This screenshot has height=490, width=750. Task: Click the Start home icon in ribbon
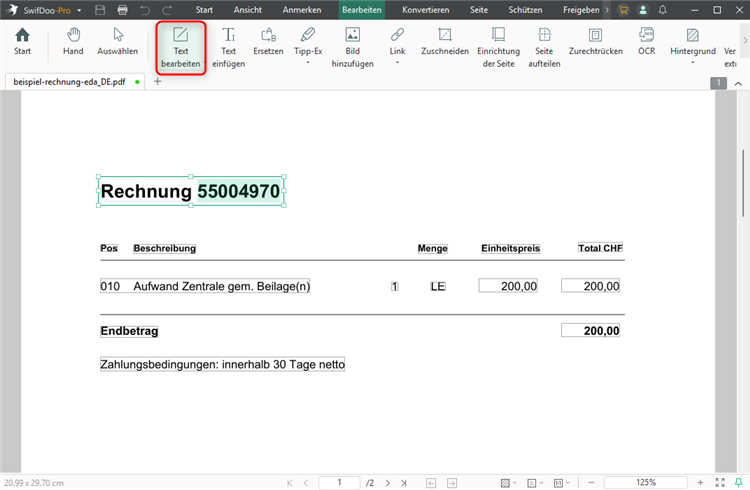tap(22, 41)
